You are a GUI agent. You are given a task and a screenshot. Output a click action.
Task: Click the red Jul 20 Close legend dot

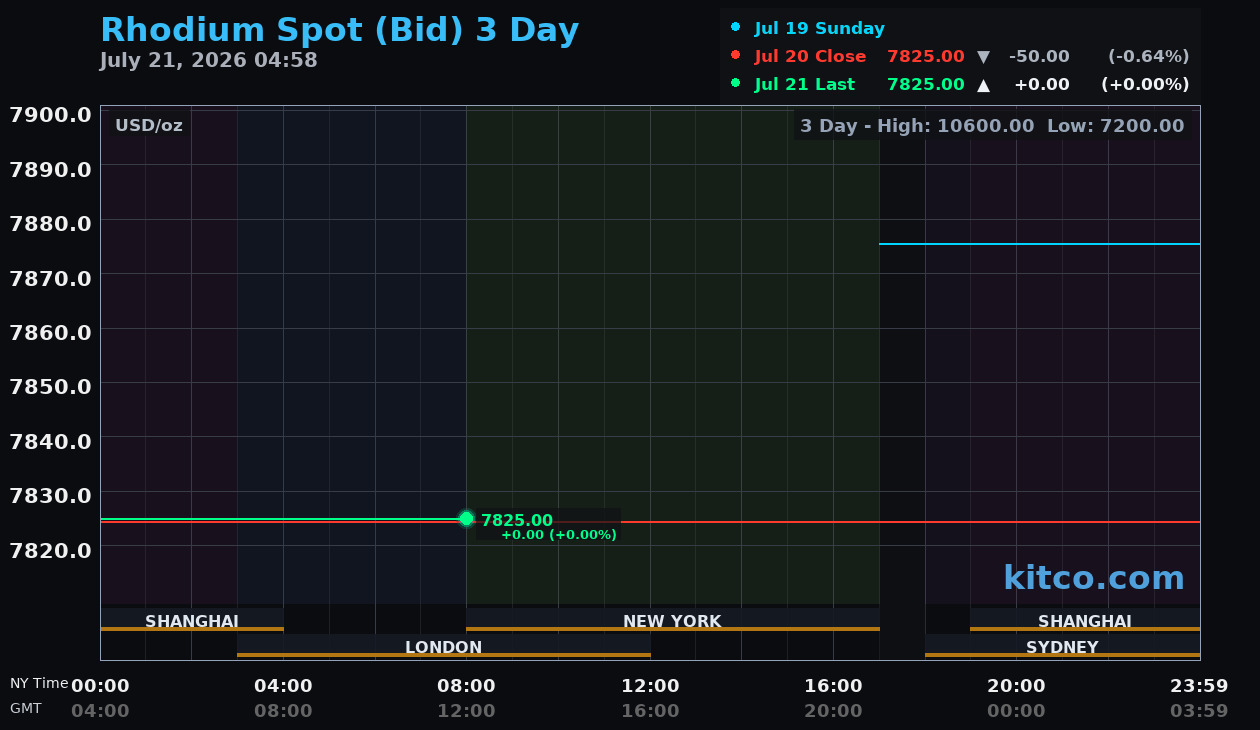(736, 56)
